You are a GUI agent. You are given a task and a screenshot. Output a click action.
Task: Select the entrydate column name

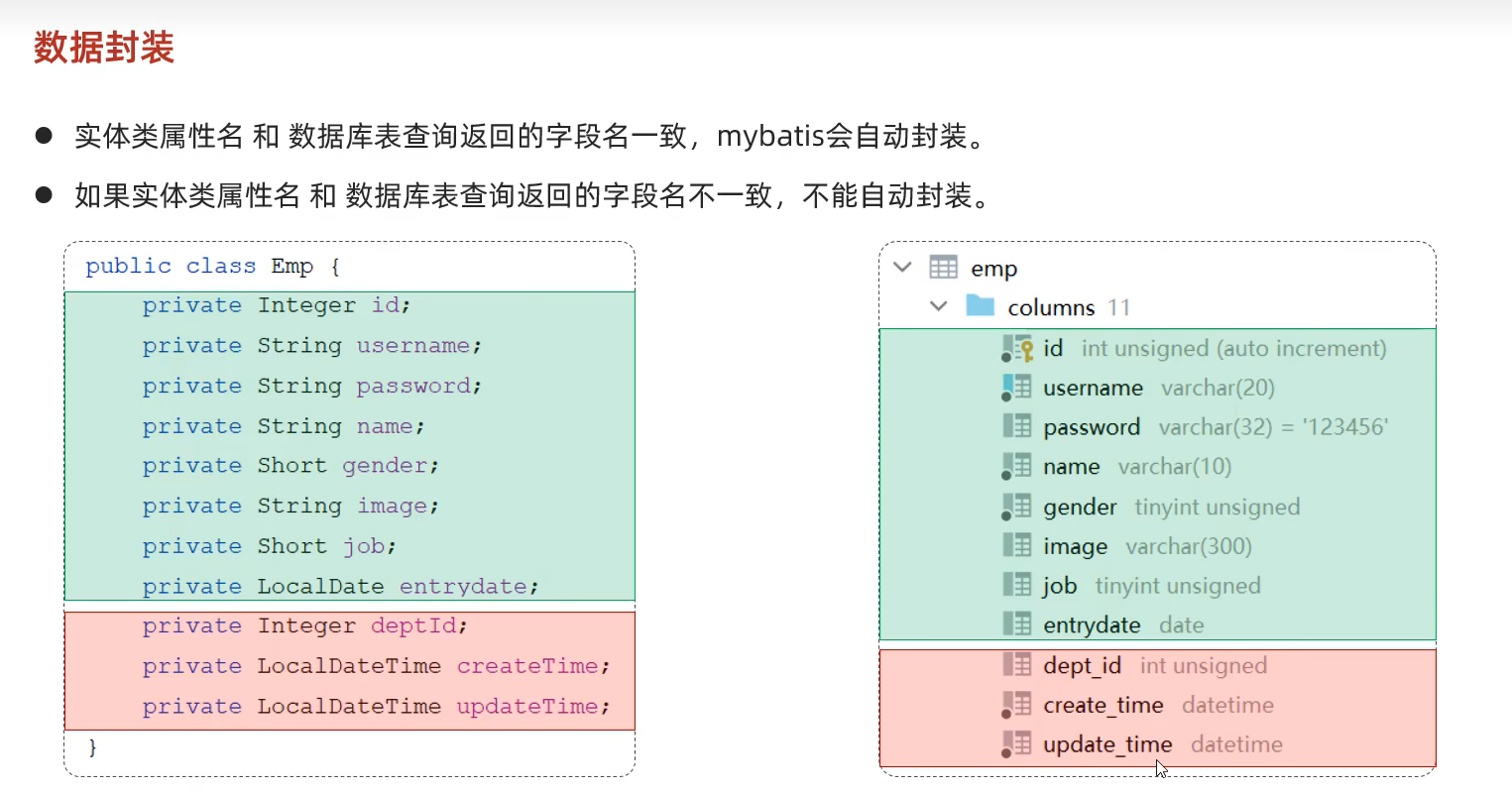pyautogui.click(x=1092, y=625)
